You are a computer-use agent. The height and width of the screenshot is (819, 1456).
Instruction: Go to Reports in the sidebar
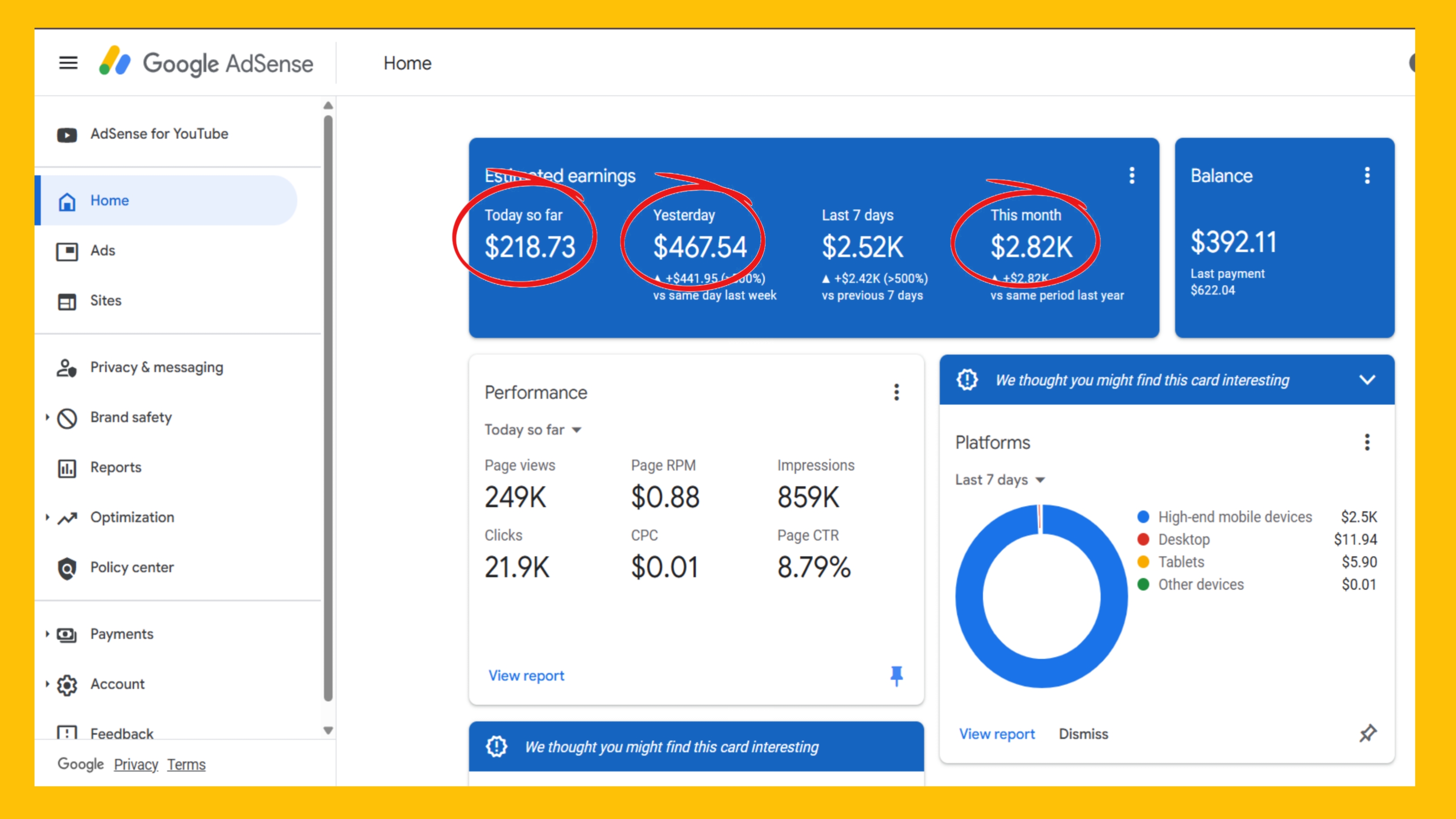tap(115, 467)
